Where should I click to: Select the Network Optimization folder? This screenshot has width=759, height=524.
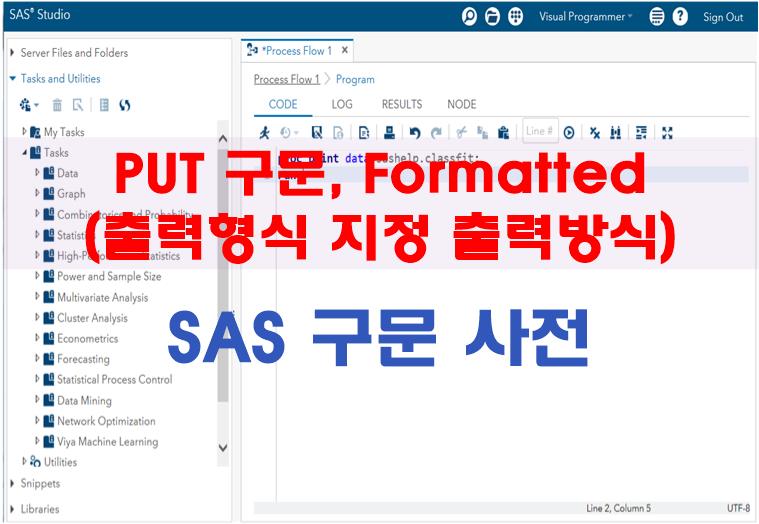106,421
